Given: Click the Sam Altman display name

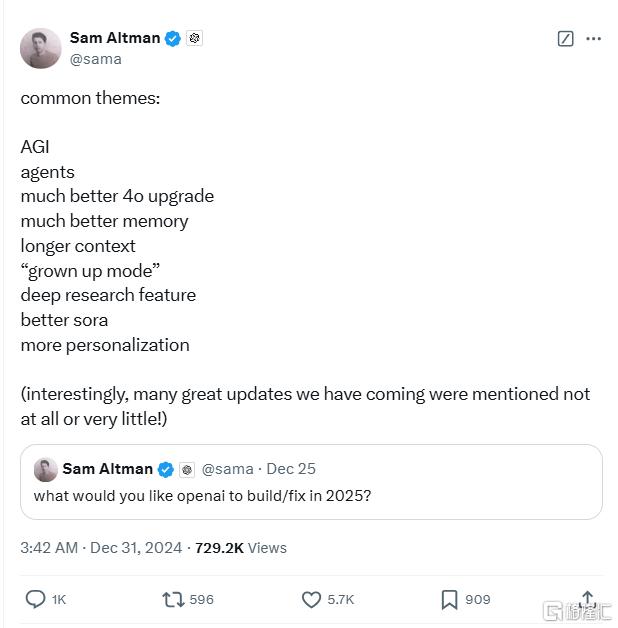Looking at the screenshot, I should tap(114, 38).
